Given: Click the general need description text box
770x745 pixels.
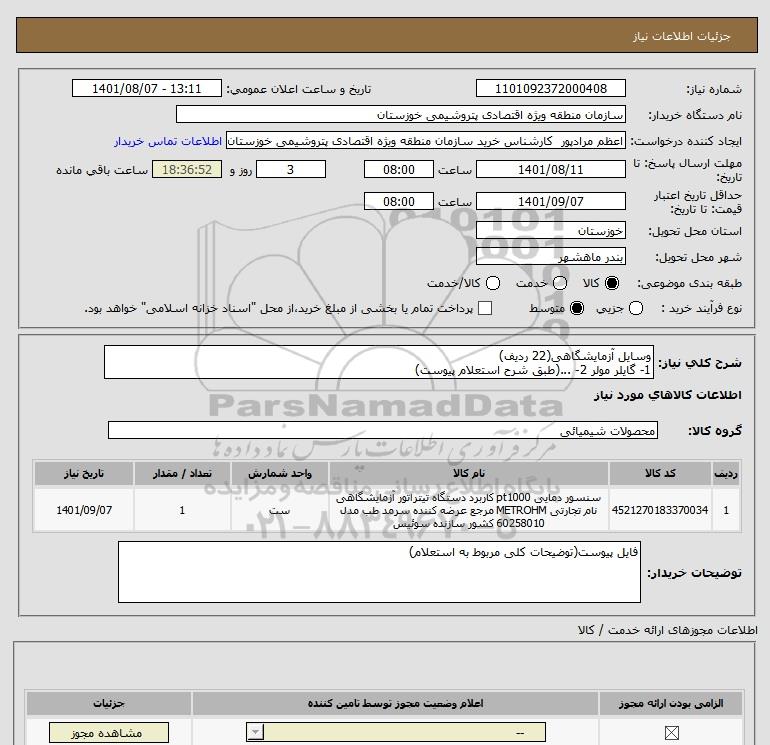Looking at the screenshot, I should 379,362.
